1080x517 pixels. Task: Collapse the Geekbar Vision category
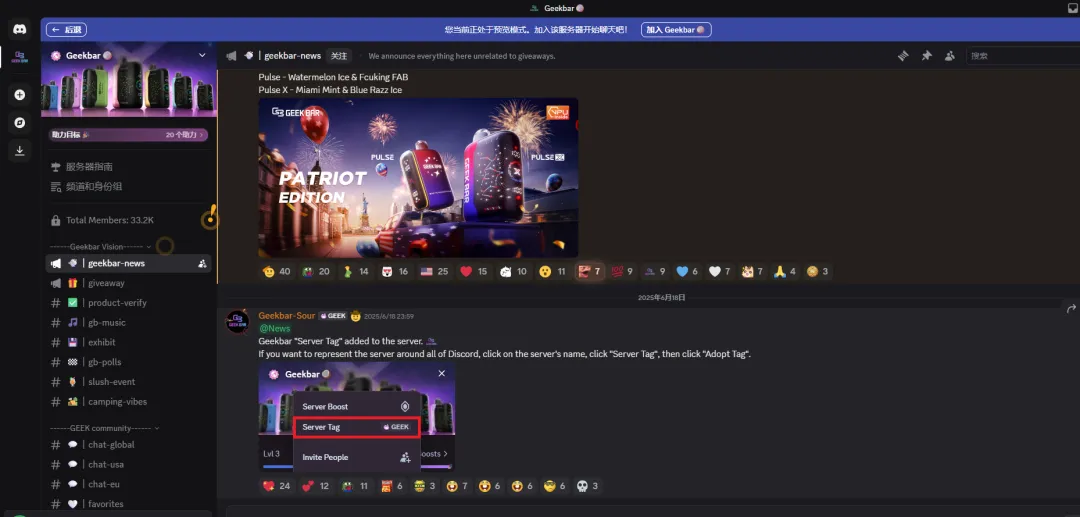click(x=101, y=246)
